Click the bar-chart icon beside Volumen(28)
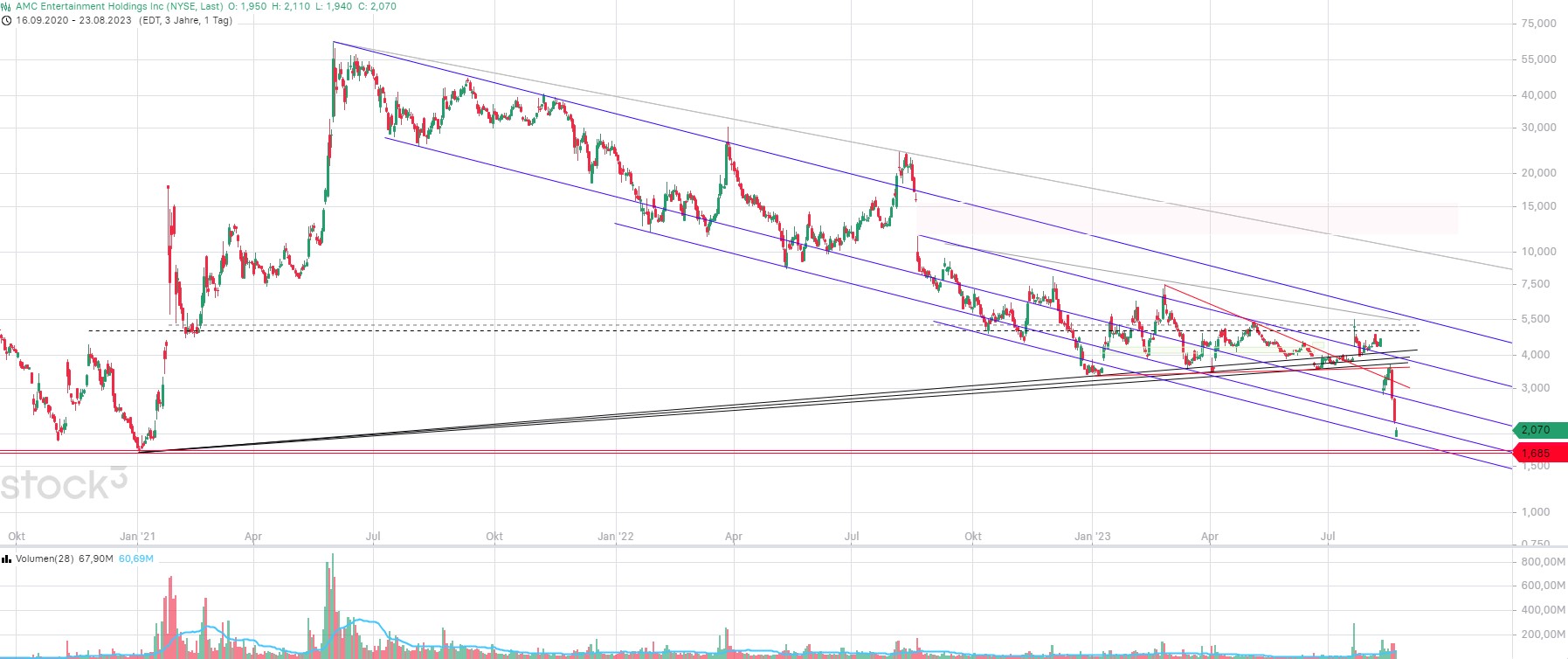The width and height of the screenshot is (1568, 659). pos(6,558)
